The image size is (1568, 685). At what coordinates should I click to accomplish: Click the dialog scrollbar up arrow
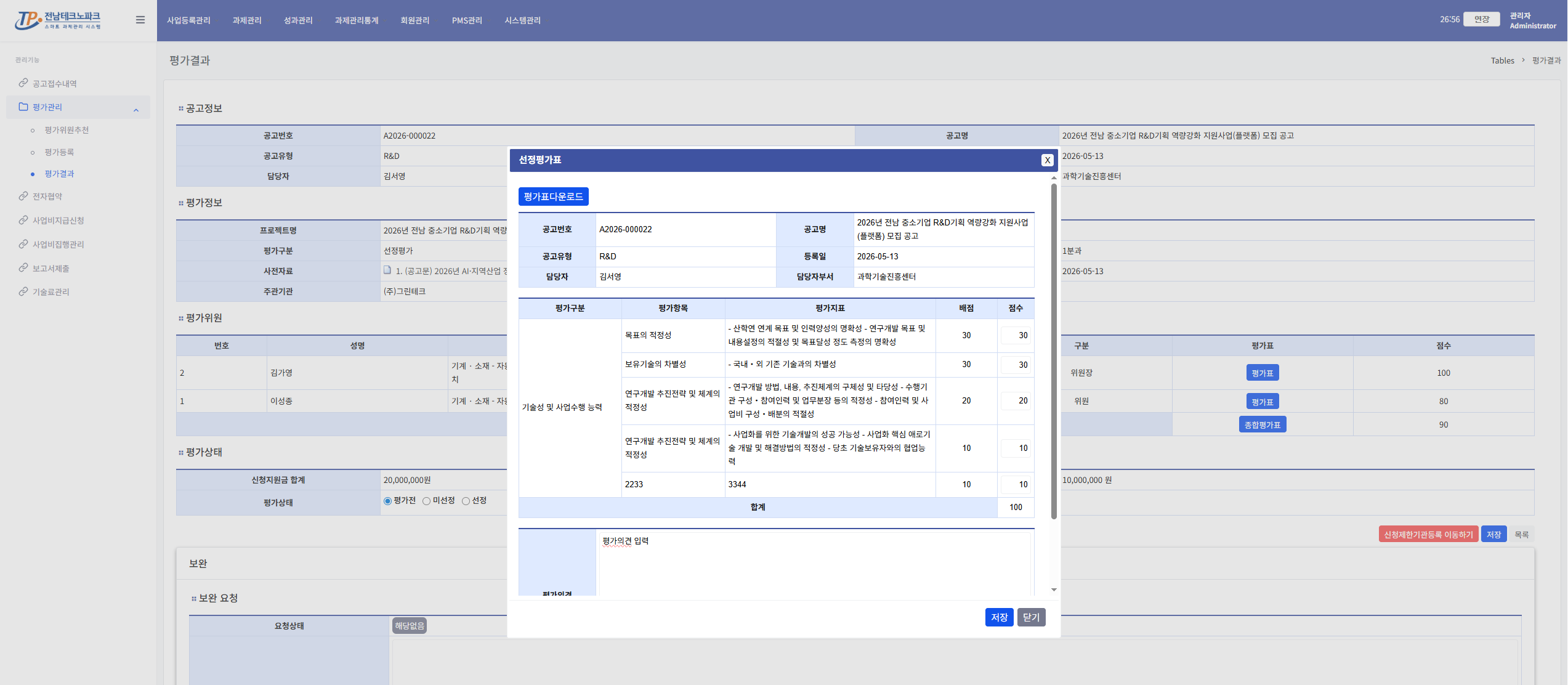pyautogui.click(x=1054, y=177)
